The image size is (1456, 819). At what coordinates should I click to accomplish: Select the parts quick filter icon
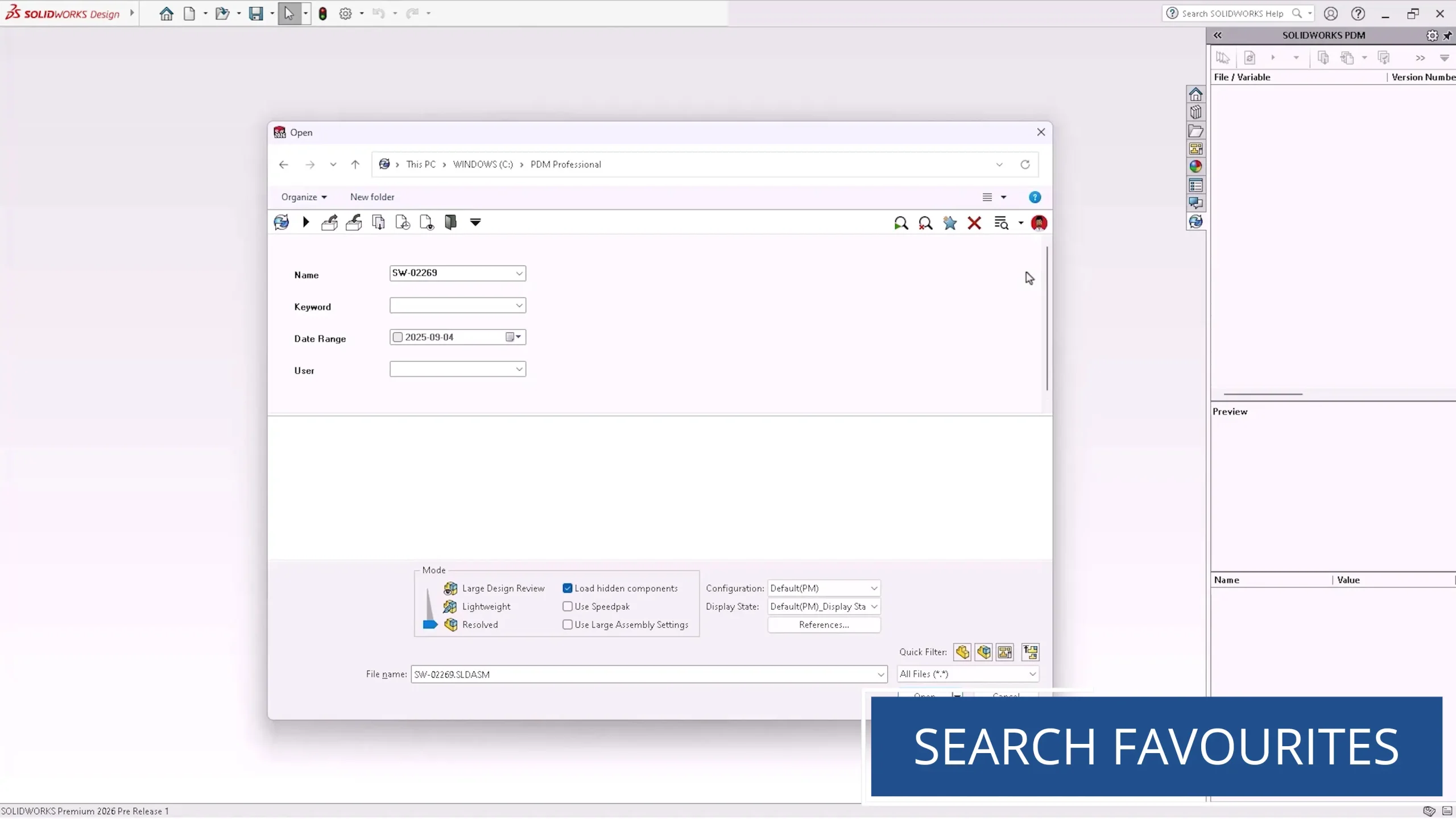[x=962, y=652]
